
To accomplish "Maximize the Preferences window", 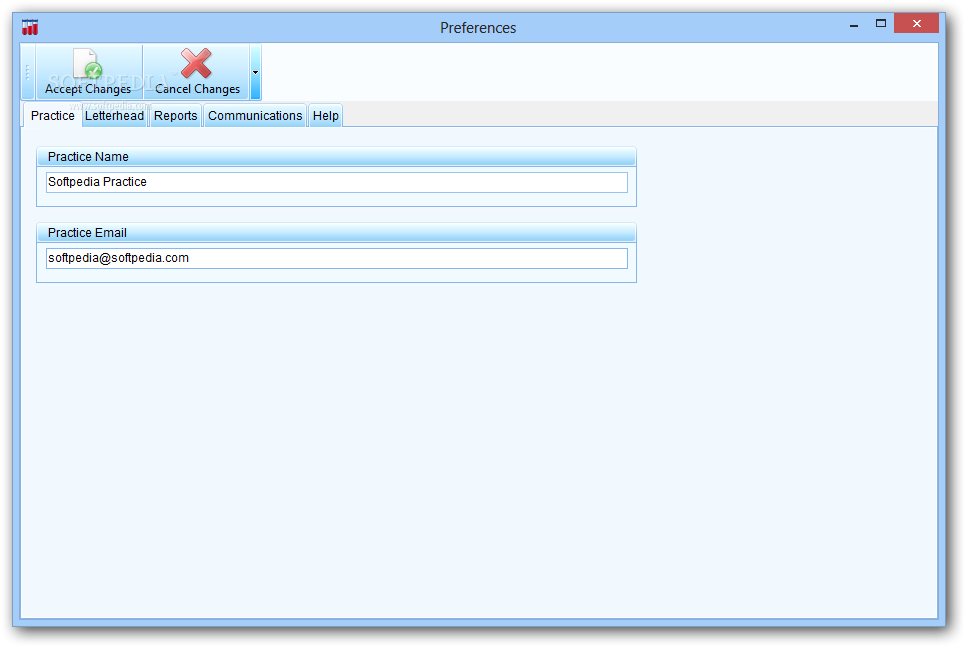I will (881, 23).
